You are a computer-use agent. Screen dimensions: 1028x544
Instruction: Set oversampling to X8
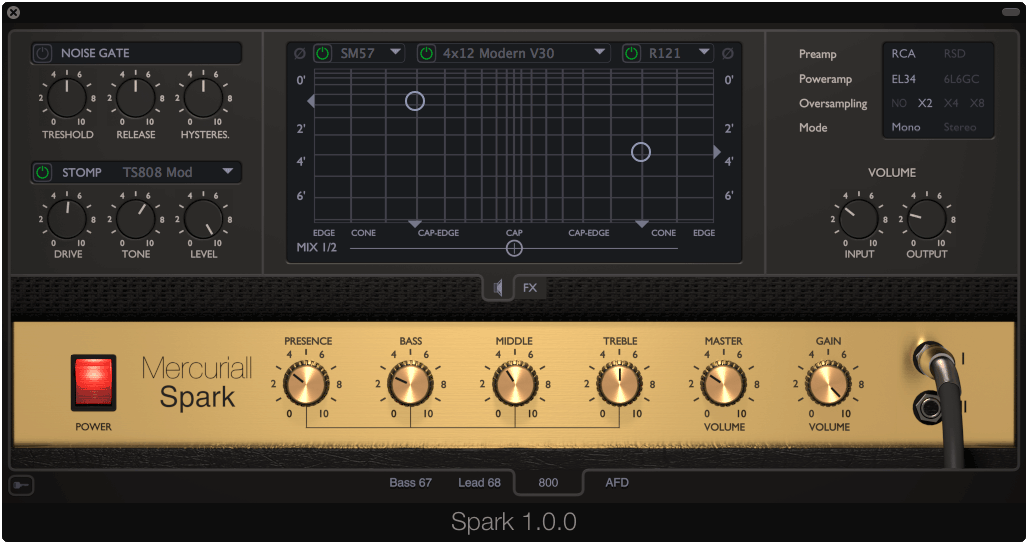click(977, 103)
